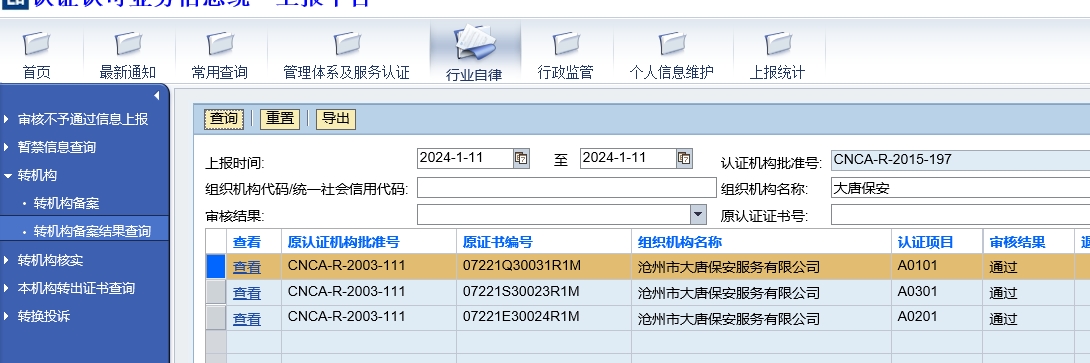The width and height of the screenshot is (1090, 363).
Task: Focus the start date field 2024-1-11
Action: (465, 159)
